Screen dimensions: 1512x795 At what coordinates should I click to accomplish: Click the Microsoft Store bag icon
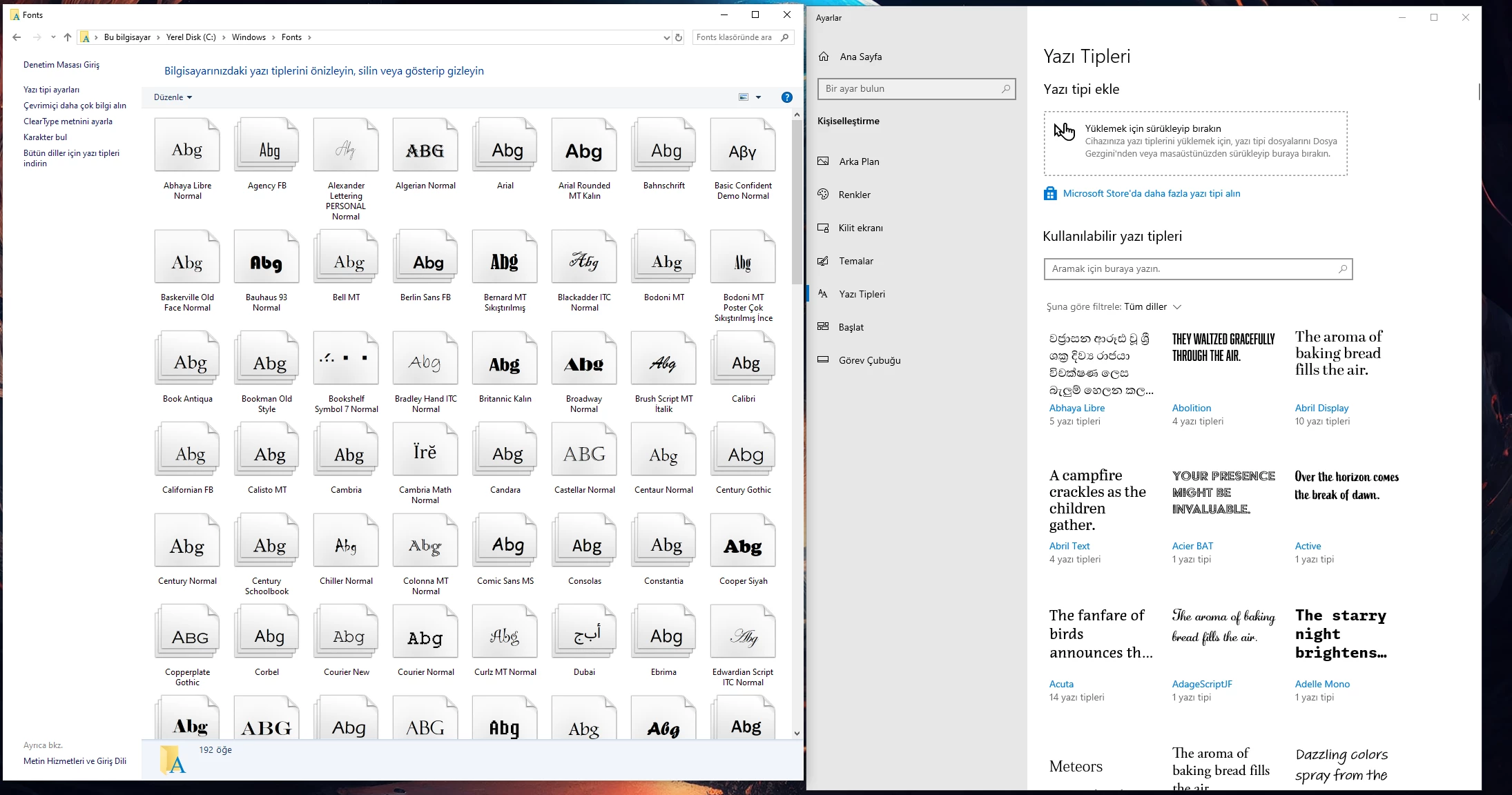coord(1050,193)
